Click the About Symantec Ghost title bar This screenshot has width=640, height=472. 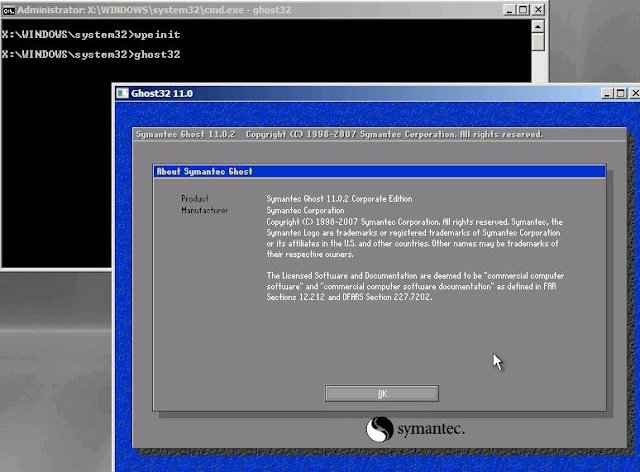[380, 171]
